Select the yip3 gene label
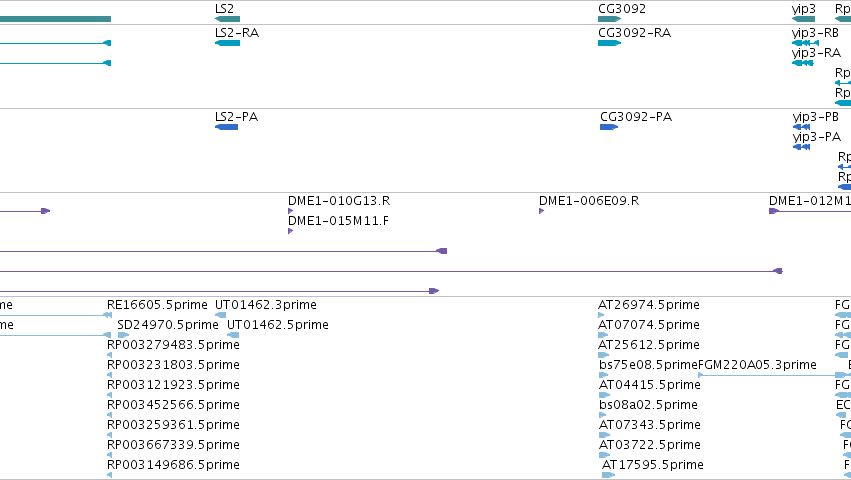Screen dimensions: 851x480 coord(804,9)
